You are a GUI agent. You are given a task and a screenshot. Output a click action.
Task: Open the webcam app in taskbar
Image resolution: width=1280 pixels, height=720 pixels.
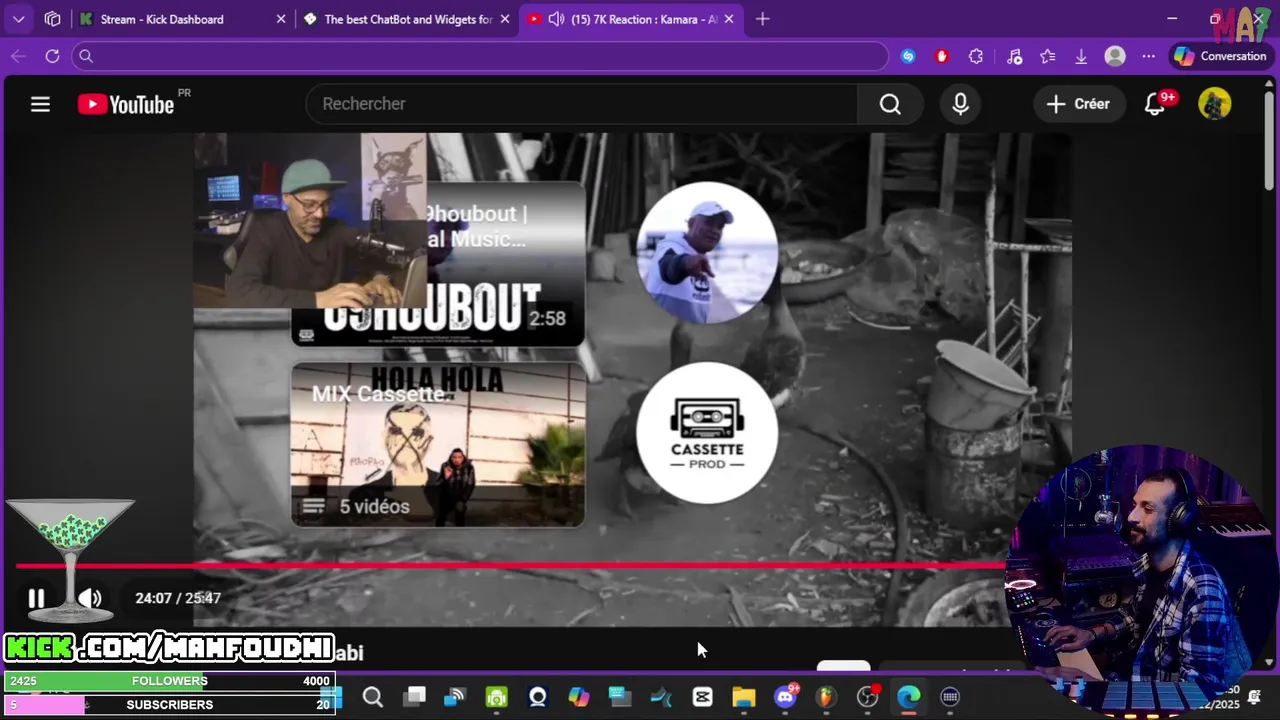[538, 697]
